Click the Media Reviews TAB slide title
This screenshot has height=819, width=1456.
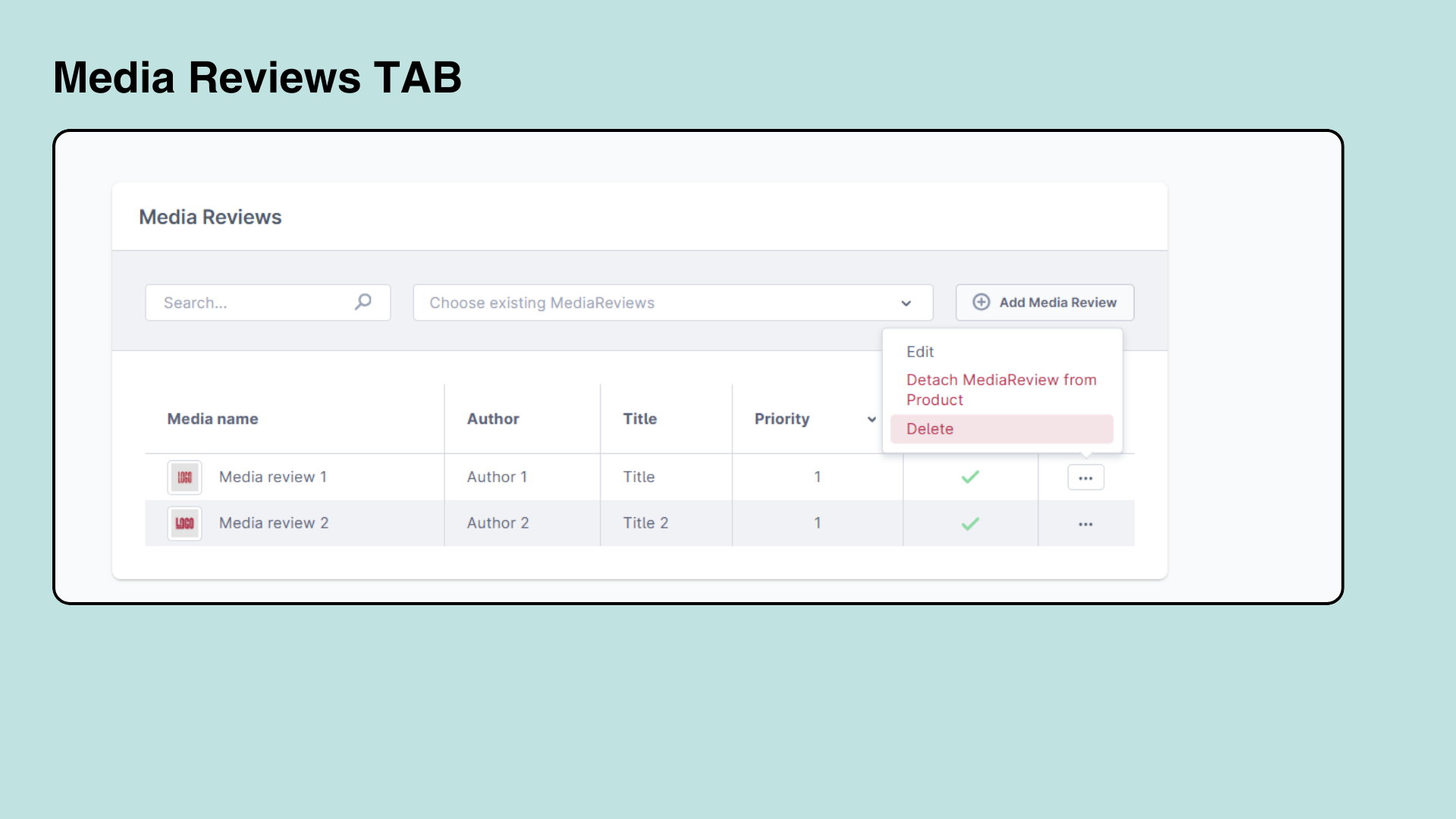click(x=257, y=77)
